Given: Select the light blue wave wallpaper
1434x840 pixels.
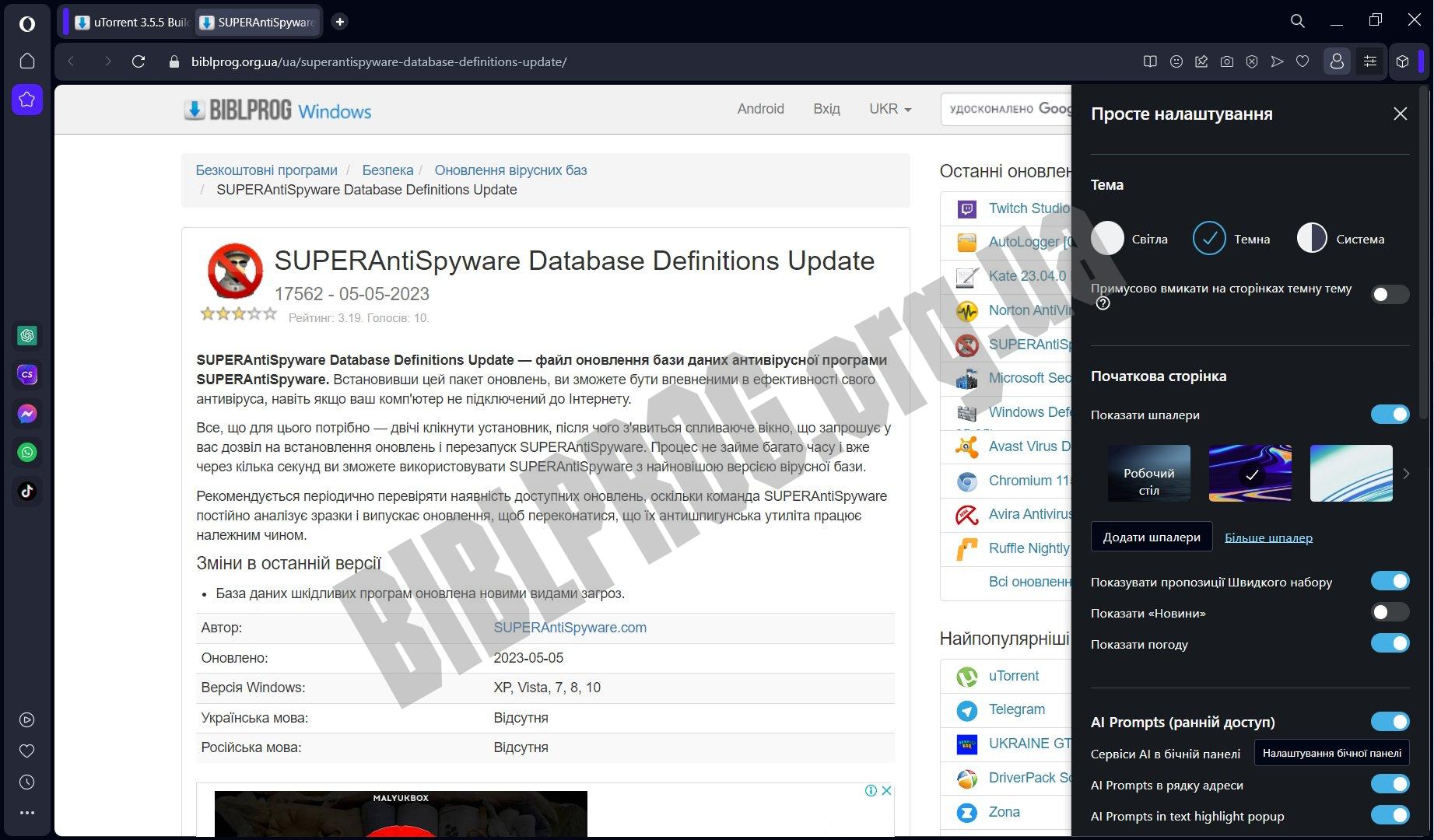Looking at the screenshot, I should point(1351,473).
